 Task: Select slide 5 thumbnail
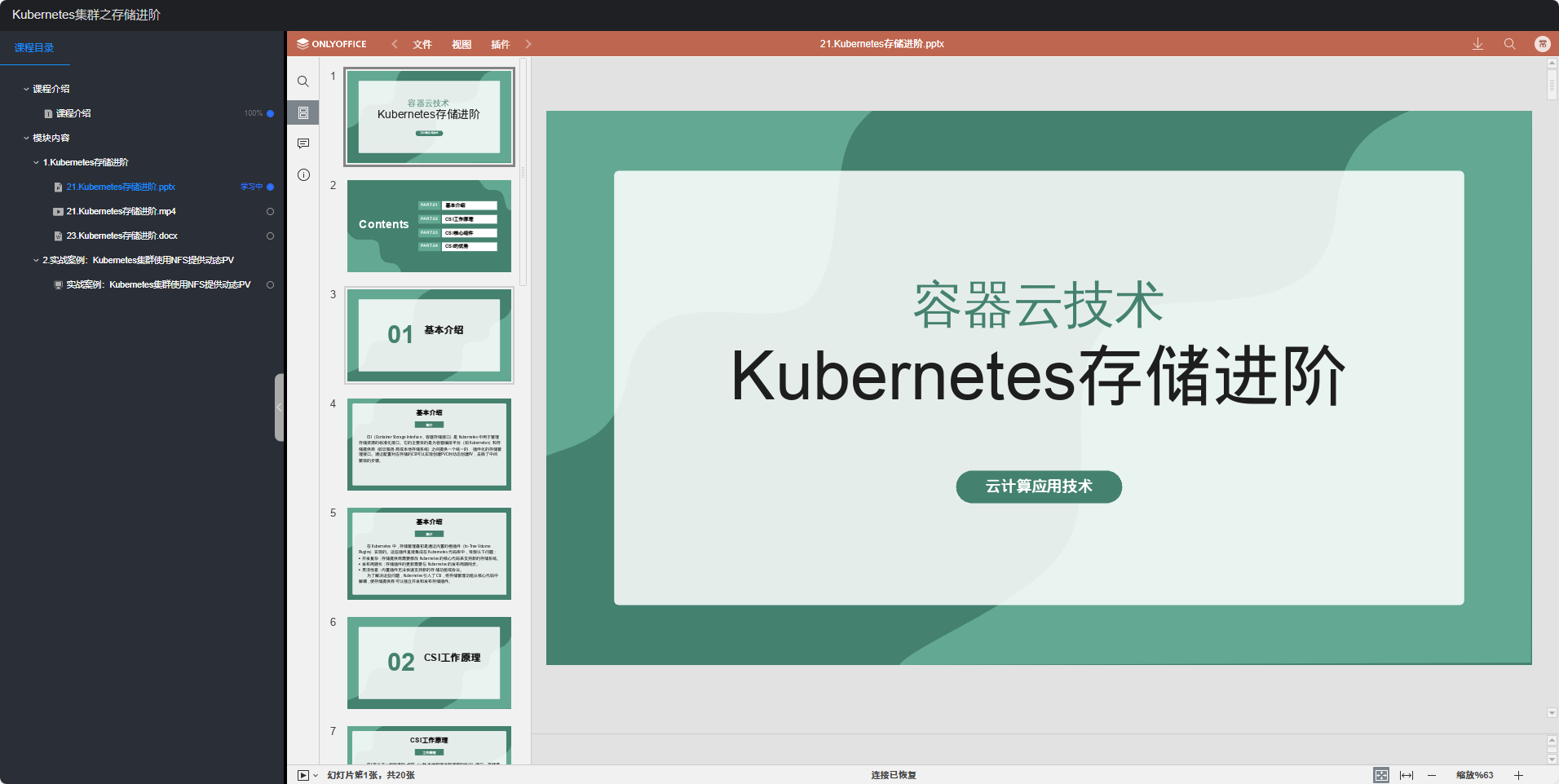(x=429, y=553)
